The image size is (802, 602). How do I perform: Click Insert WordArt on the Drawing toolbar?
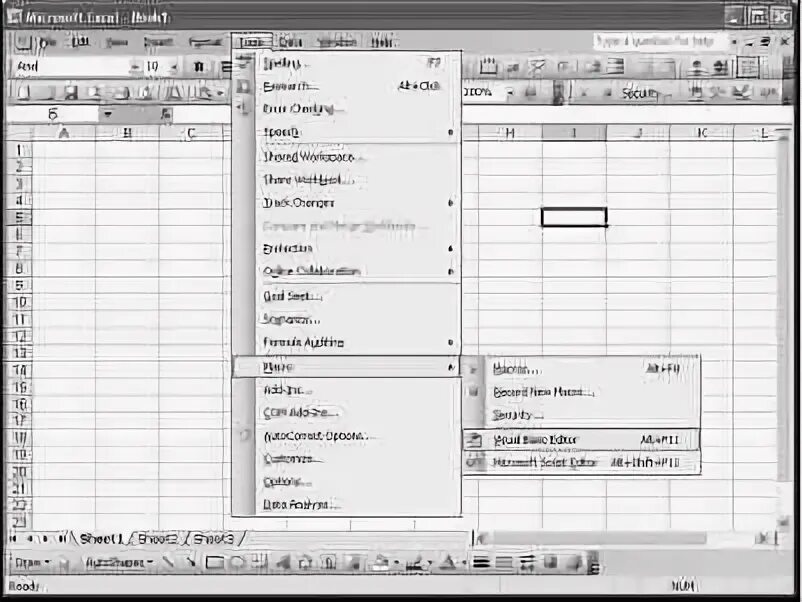(283, 562)
